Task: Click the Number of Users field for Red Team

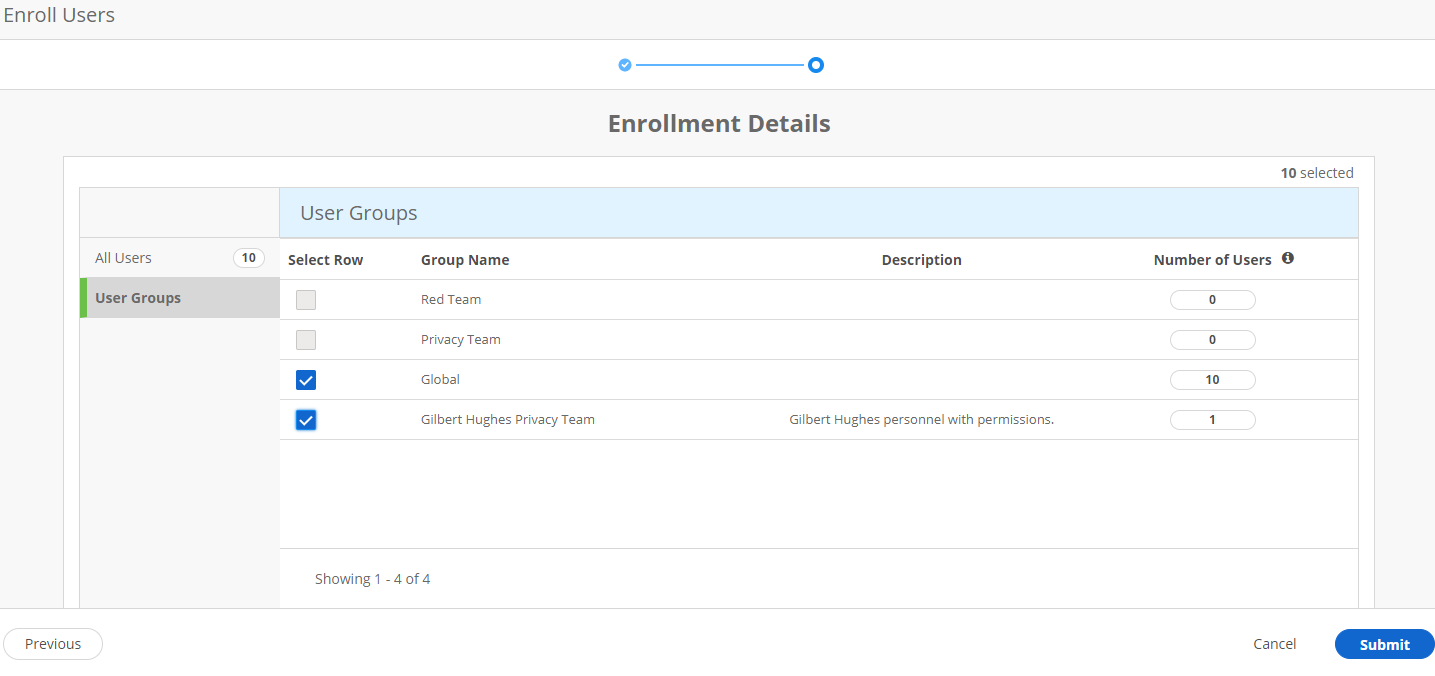Action: (1212, 299)
